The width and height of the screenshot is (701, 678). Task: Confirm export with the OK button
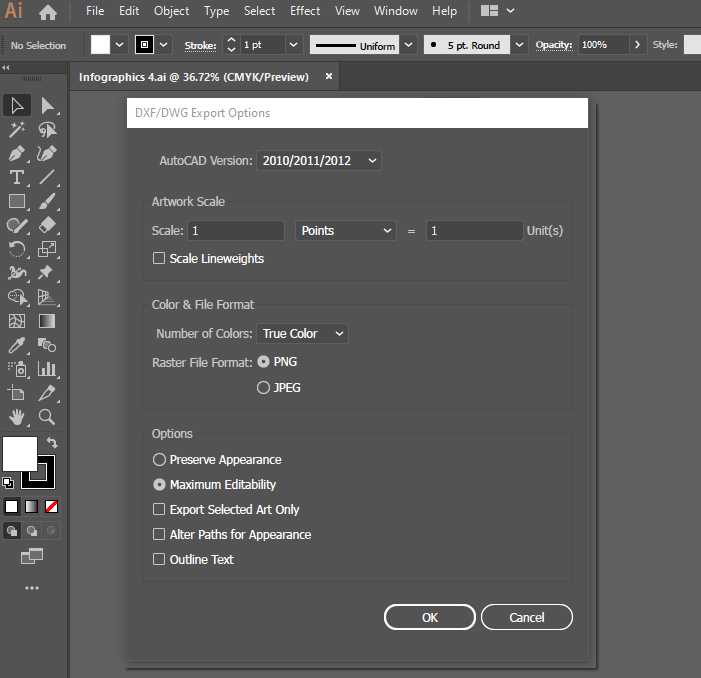(430, 617)
